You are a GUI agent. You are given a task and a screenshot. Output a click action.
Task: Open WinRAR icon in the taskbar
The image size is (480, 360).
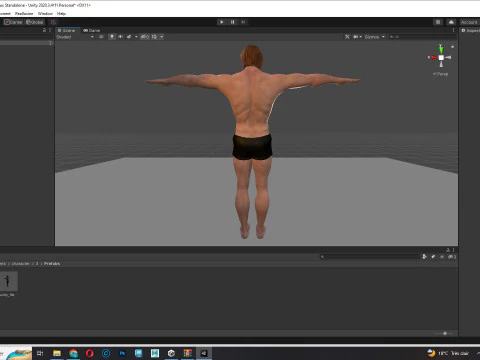(x=188, y=353)
